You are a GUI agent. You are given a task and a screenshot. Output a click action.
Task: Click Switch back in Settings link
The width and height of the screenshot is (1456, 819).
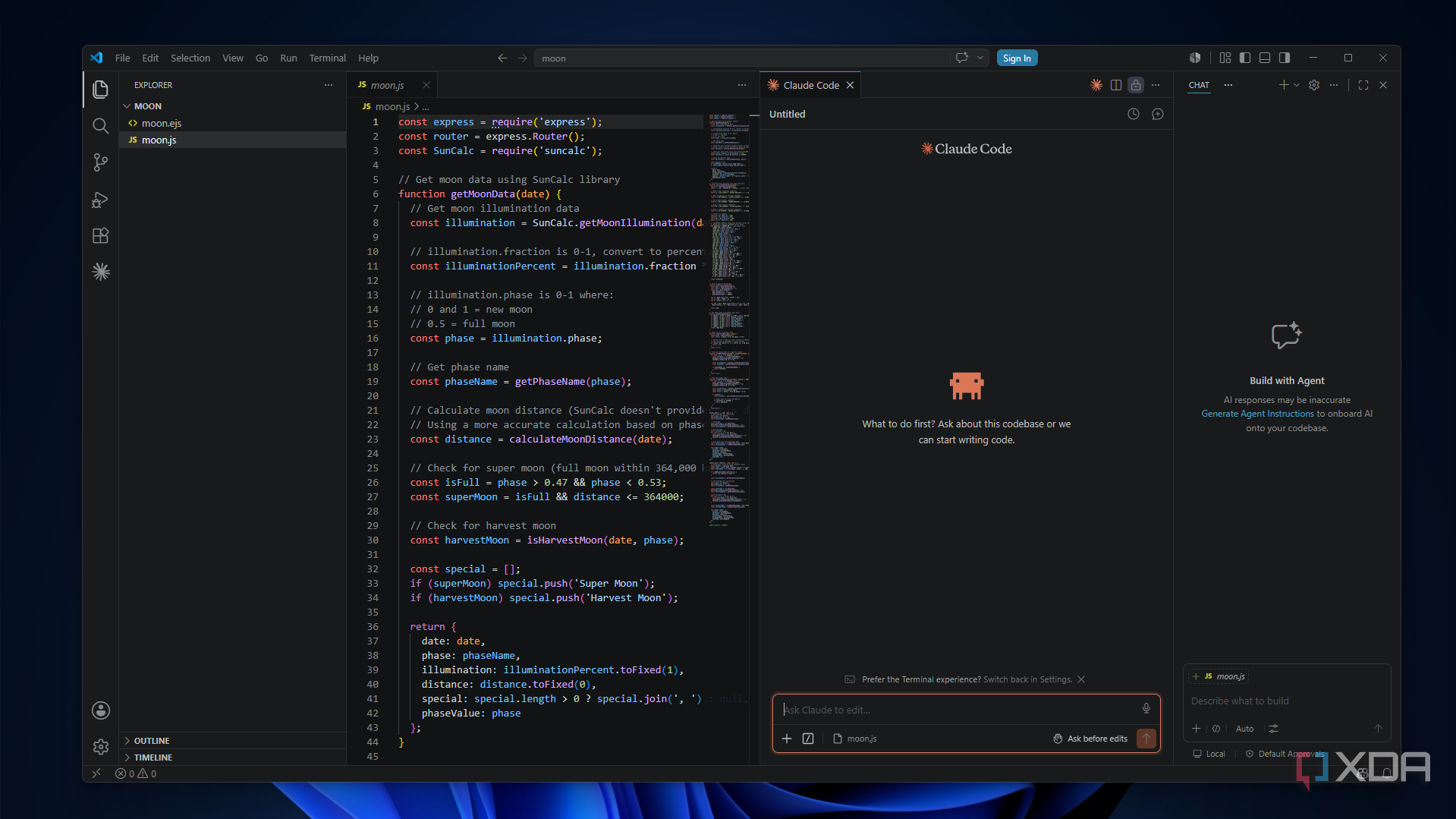coord(1027,679)
